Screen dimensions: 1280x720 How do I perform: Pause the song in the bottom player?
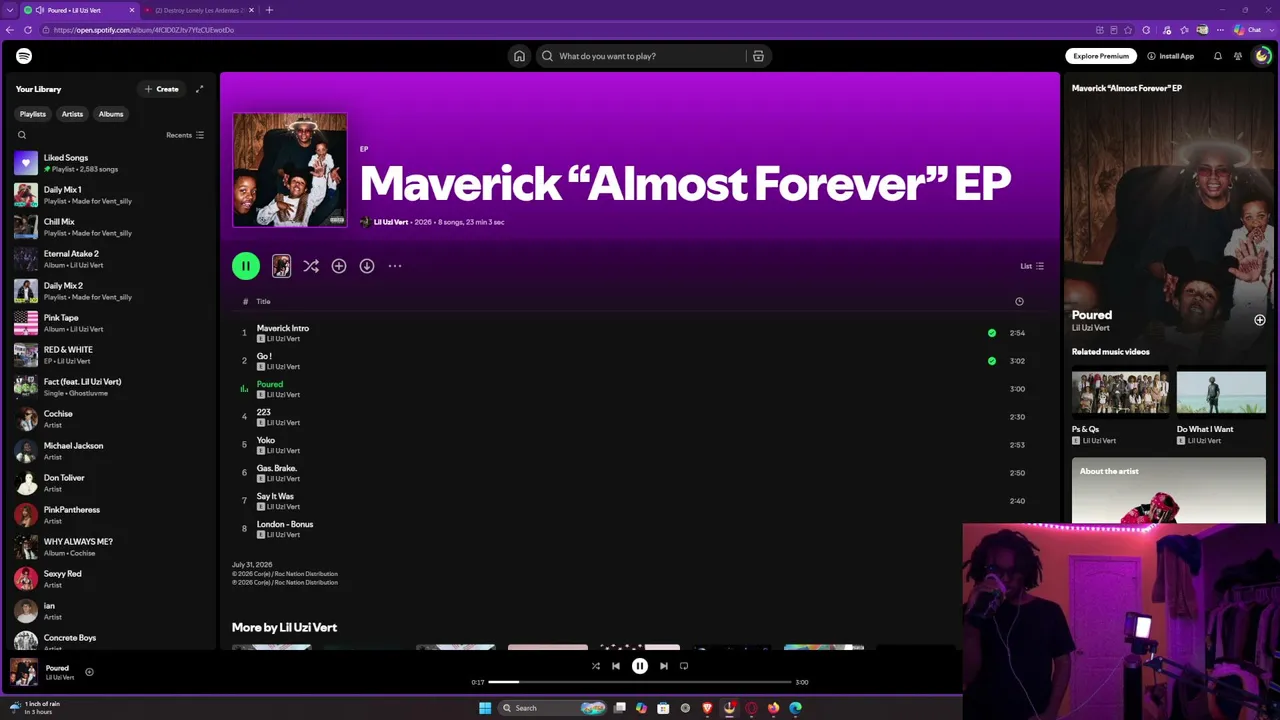click(x=640, y=666)
